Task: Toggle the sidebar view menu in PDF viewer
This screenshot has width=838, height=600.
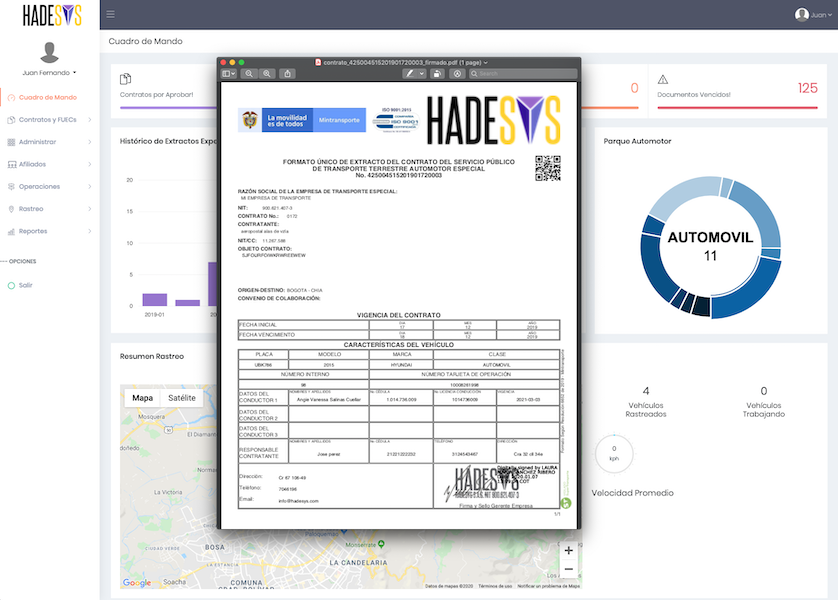Action: [x=229, y=74]
